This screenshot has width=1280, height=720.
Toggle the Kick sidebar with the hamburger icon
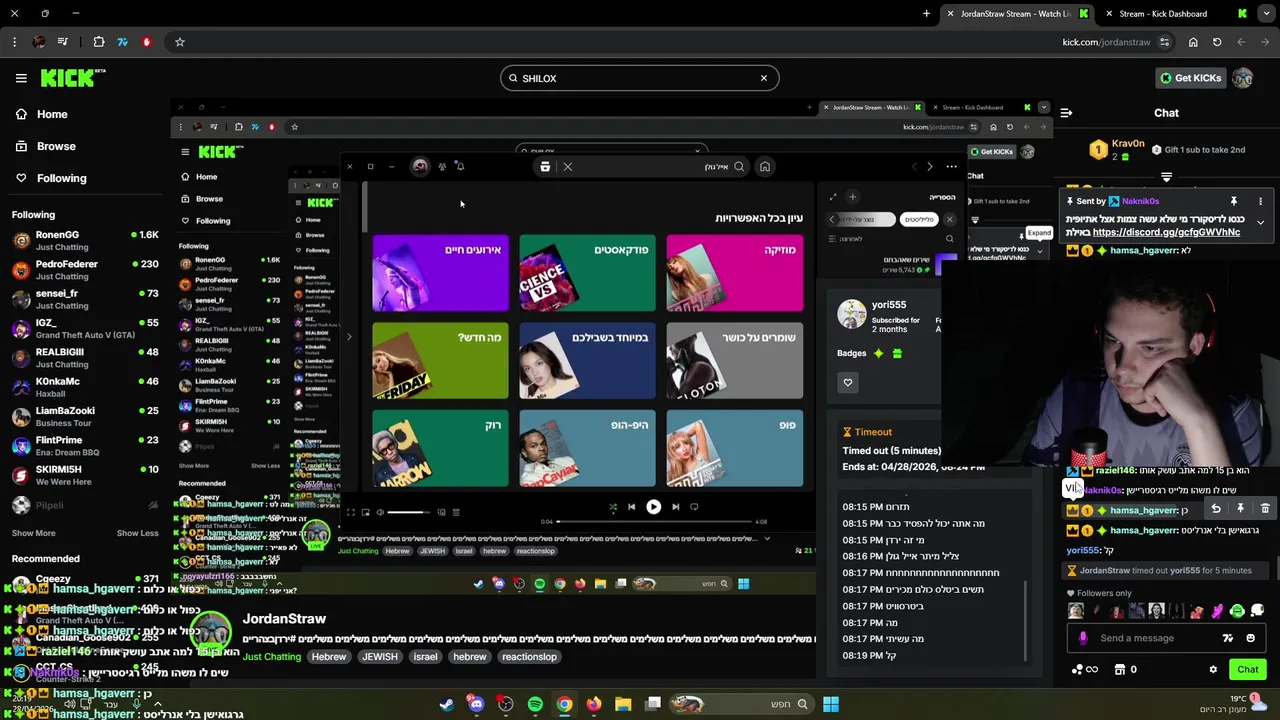21,78
